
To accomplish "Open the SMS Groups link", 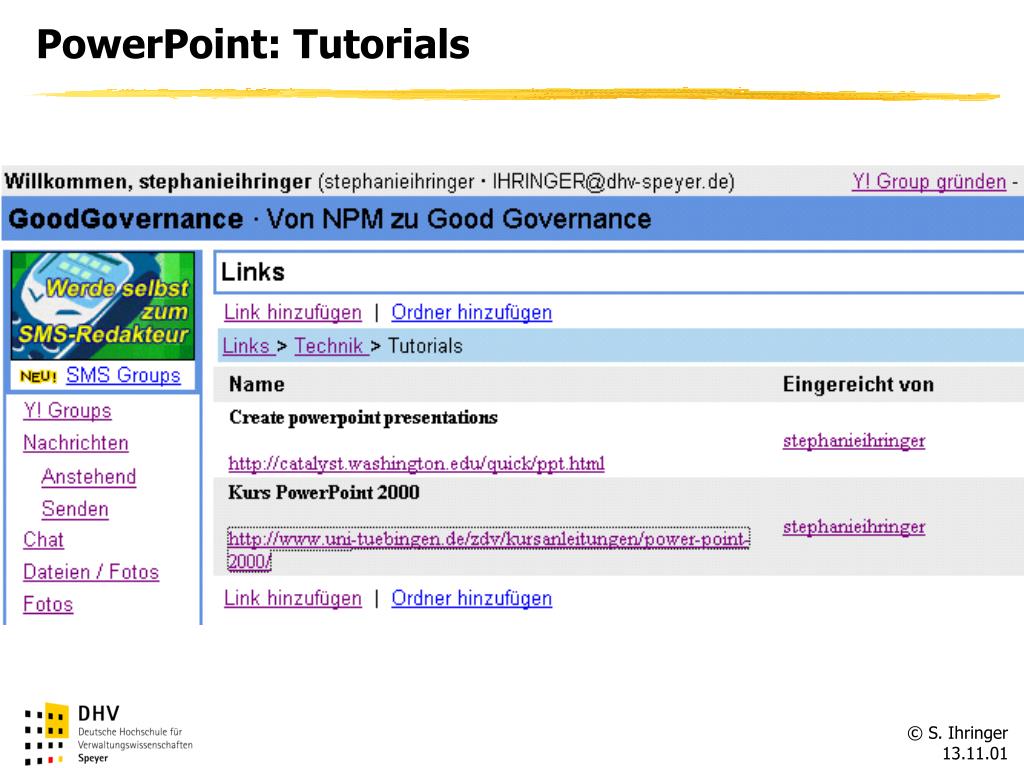I will pyautogui.click(x=123, y=376).
